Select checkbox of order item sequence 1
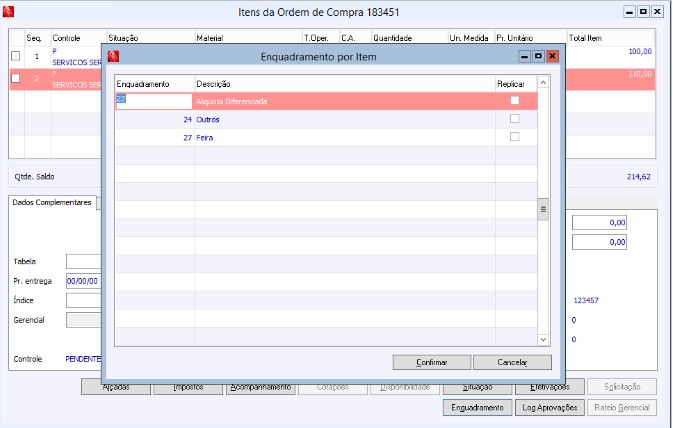This screenshot has width=673, height=428. point(16,56)
